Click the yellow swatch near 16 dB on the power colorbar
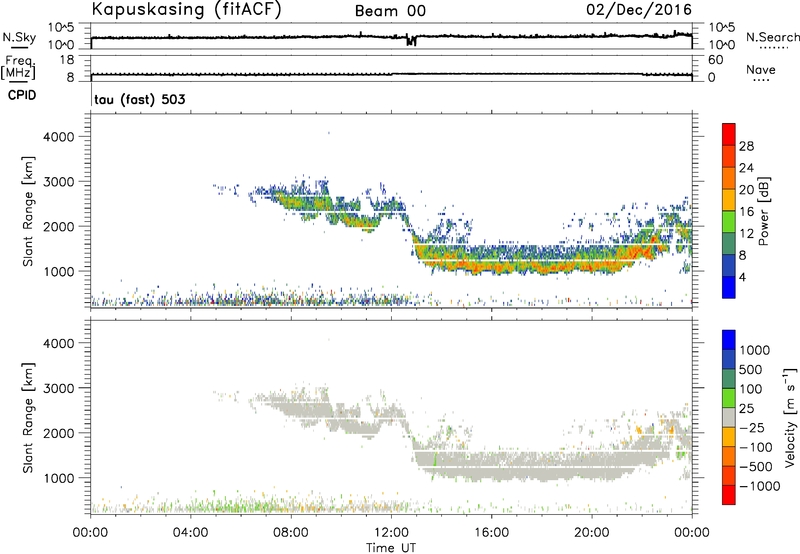 (729, 199)
